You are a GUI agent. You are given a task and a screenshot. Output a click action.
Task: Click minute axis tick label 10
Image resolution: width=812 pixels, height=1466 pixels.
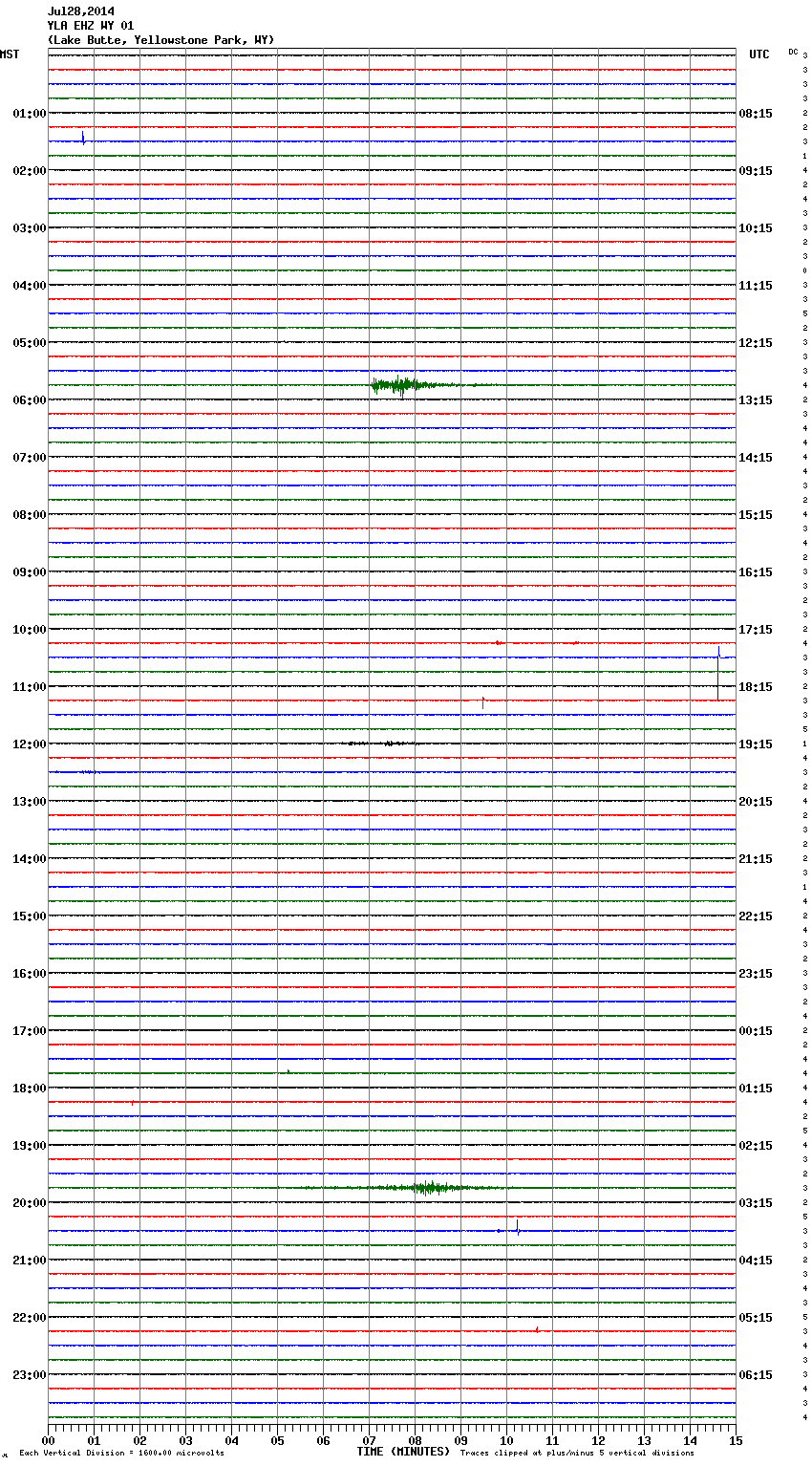pyautogui.click(x=506, y=1440)
